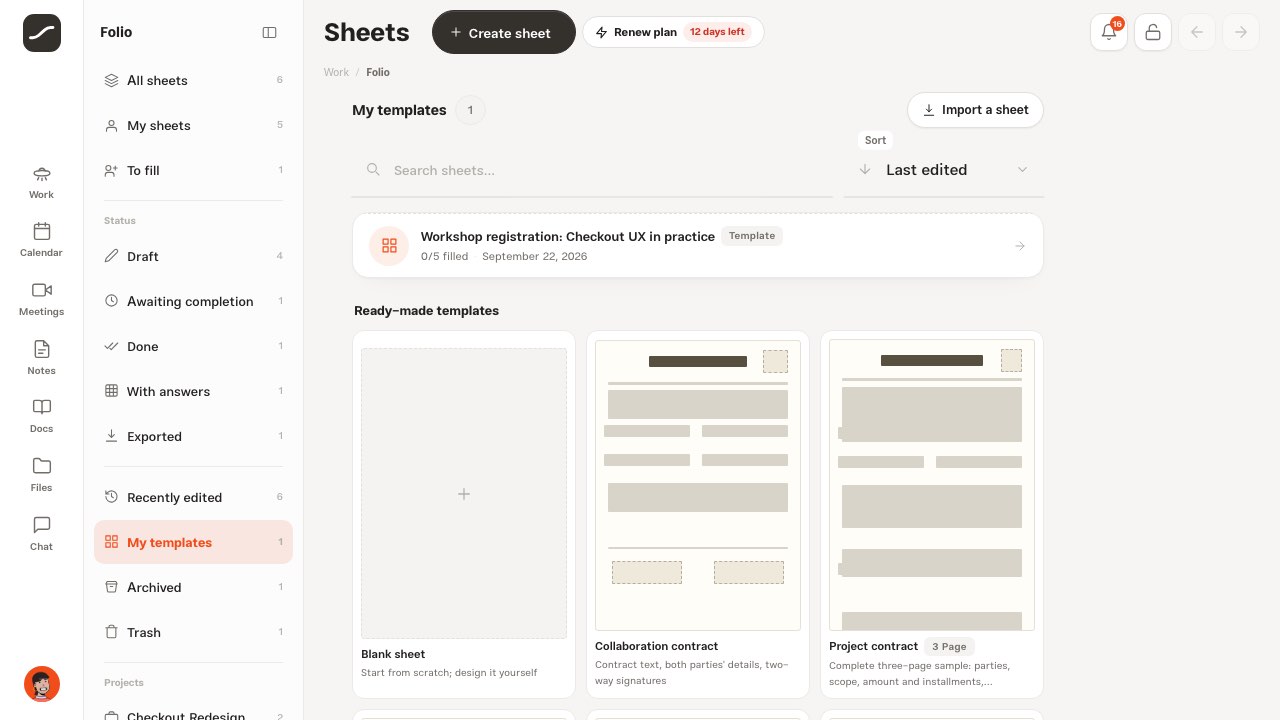Click Import a sheet button
Image resolution: width=1280 pixels, height=720 pixels.
tap(975, 110)
